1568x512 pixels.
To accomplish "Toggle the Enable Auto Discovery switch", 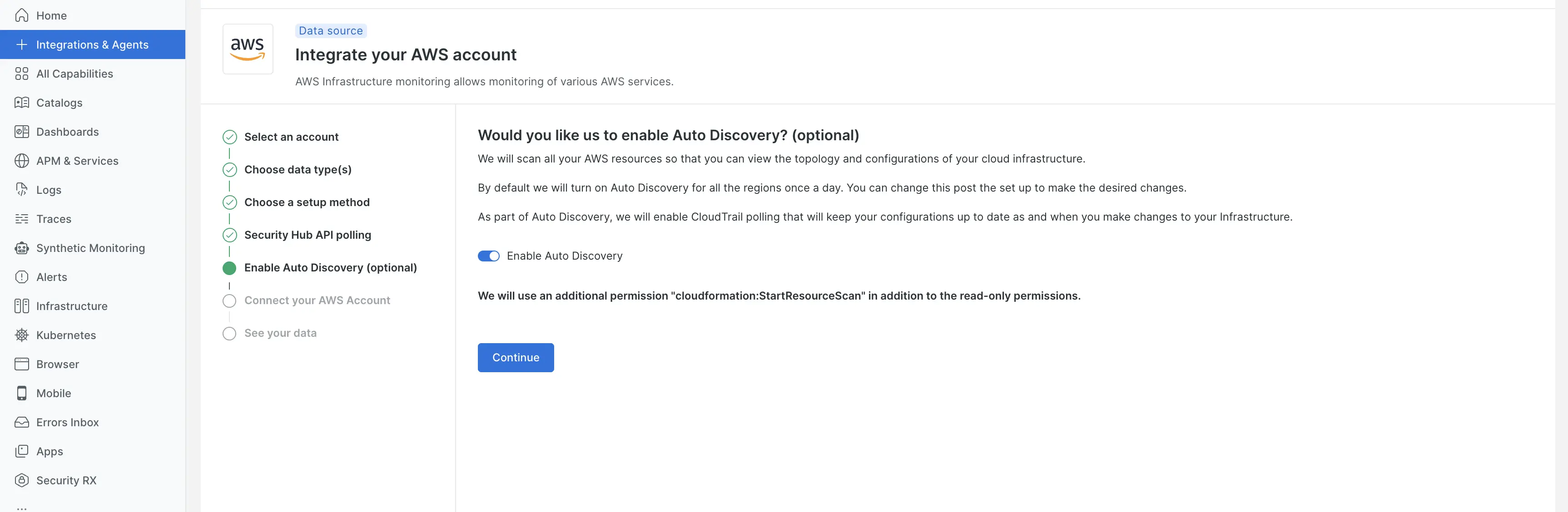I will coord(488,256).
